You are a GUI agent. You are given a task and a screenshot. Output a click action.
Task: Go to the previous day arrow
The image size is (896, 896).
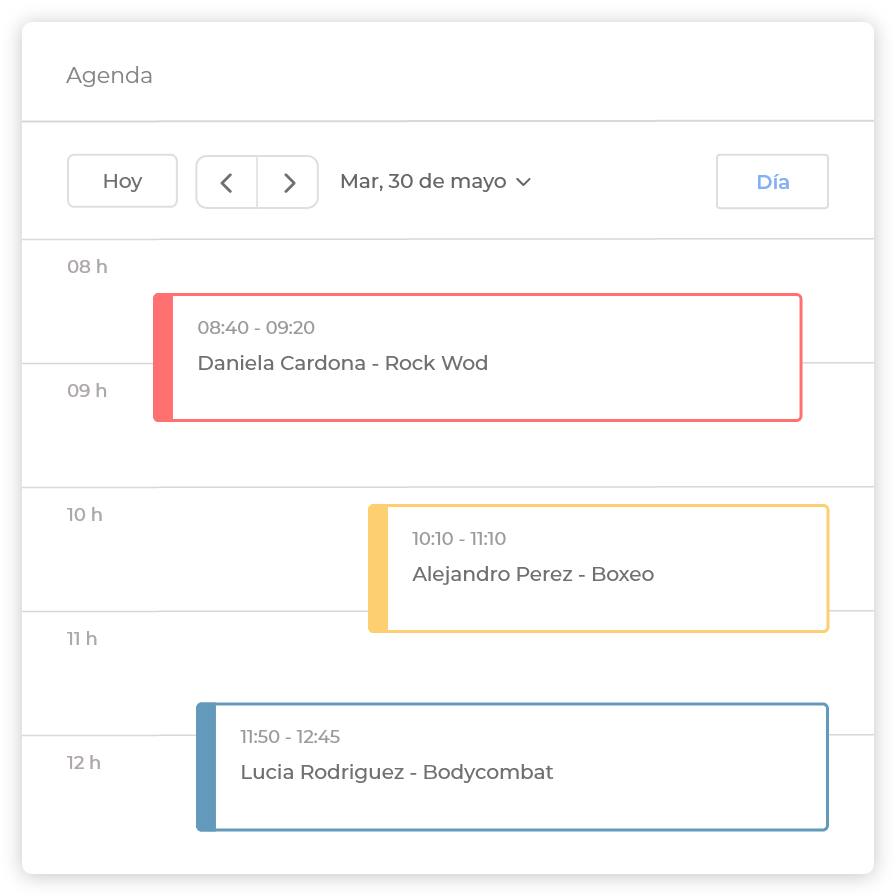(x=227, y=182)
